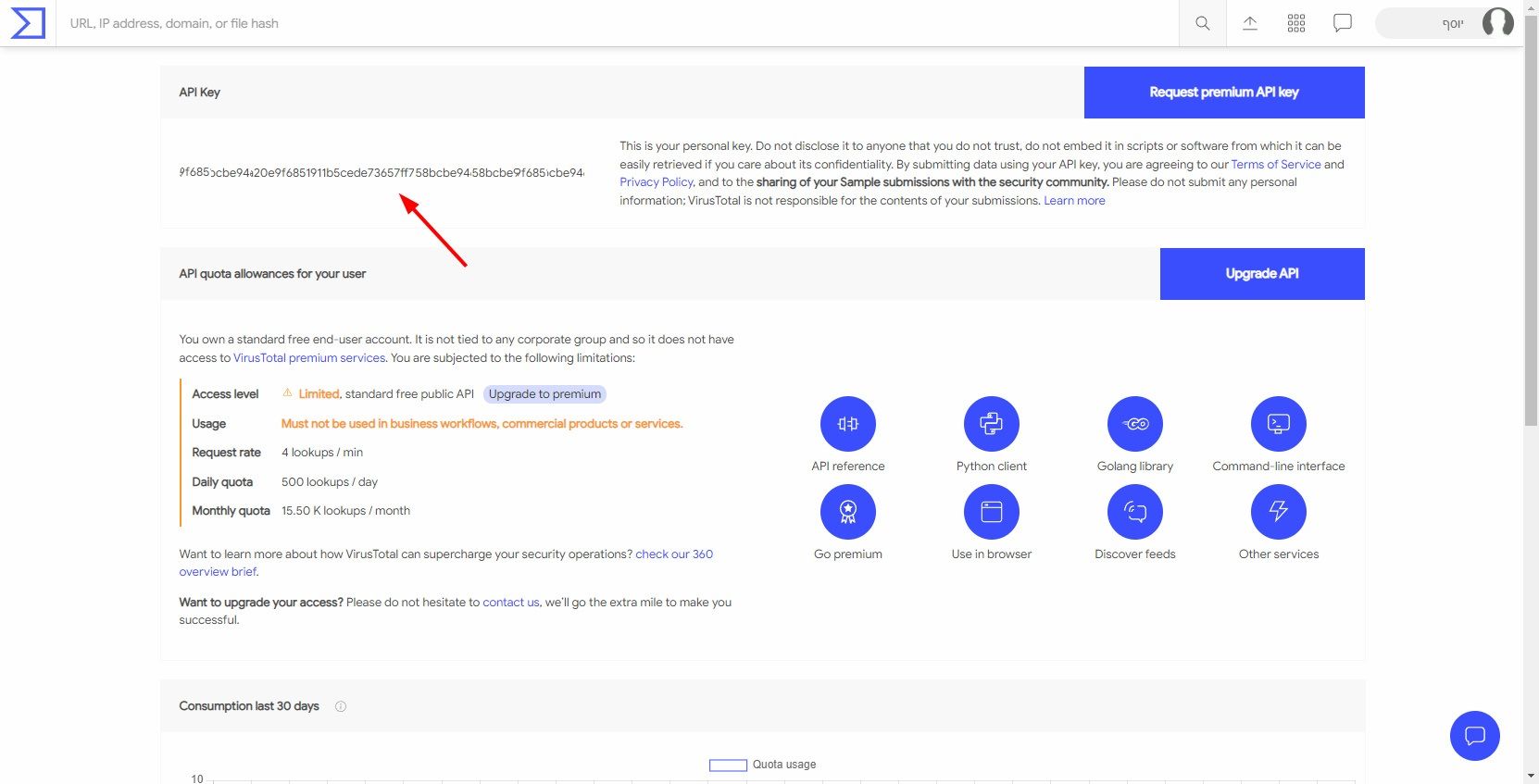Click the Discover feeds icon
Image resolution: width=1539 pixels, height=784 pixels.
coord(1134,512)
